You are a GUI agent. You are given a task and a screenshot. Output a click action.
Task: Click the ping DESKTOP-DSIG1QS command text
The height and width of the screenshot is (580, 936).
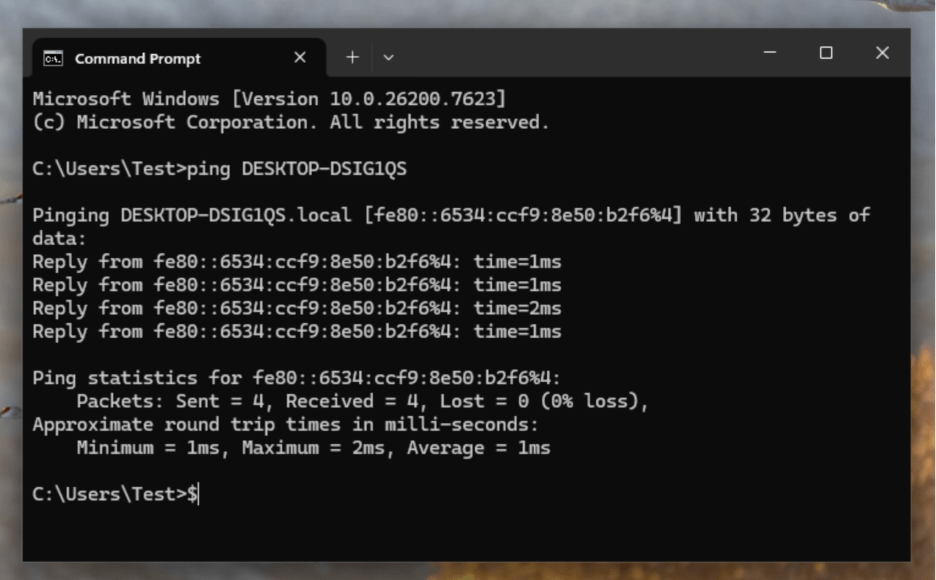tap(290, 168)
